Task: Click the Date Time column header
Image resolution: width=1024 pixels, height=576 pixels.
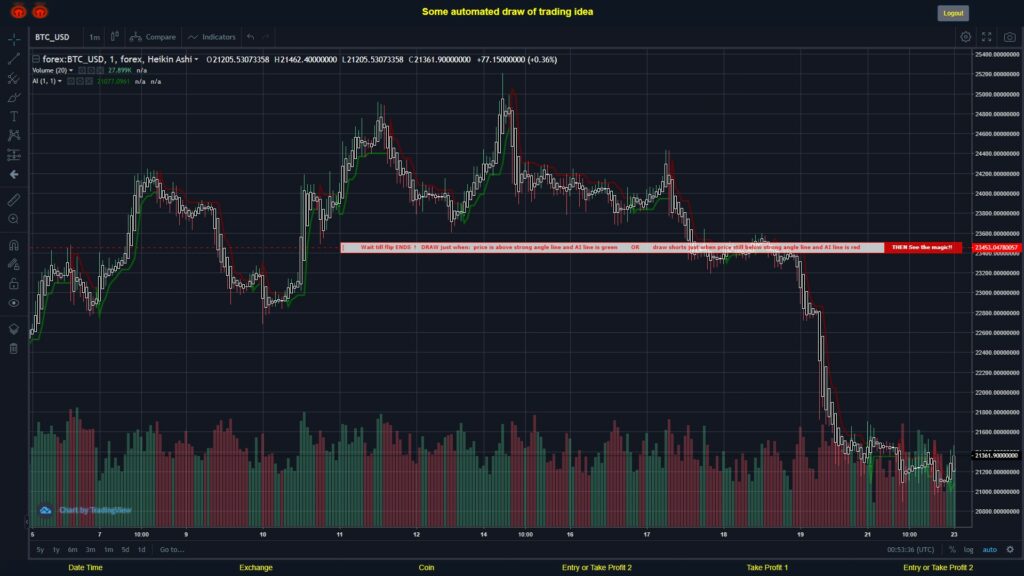Action: pos(86,568)
